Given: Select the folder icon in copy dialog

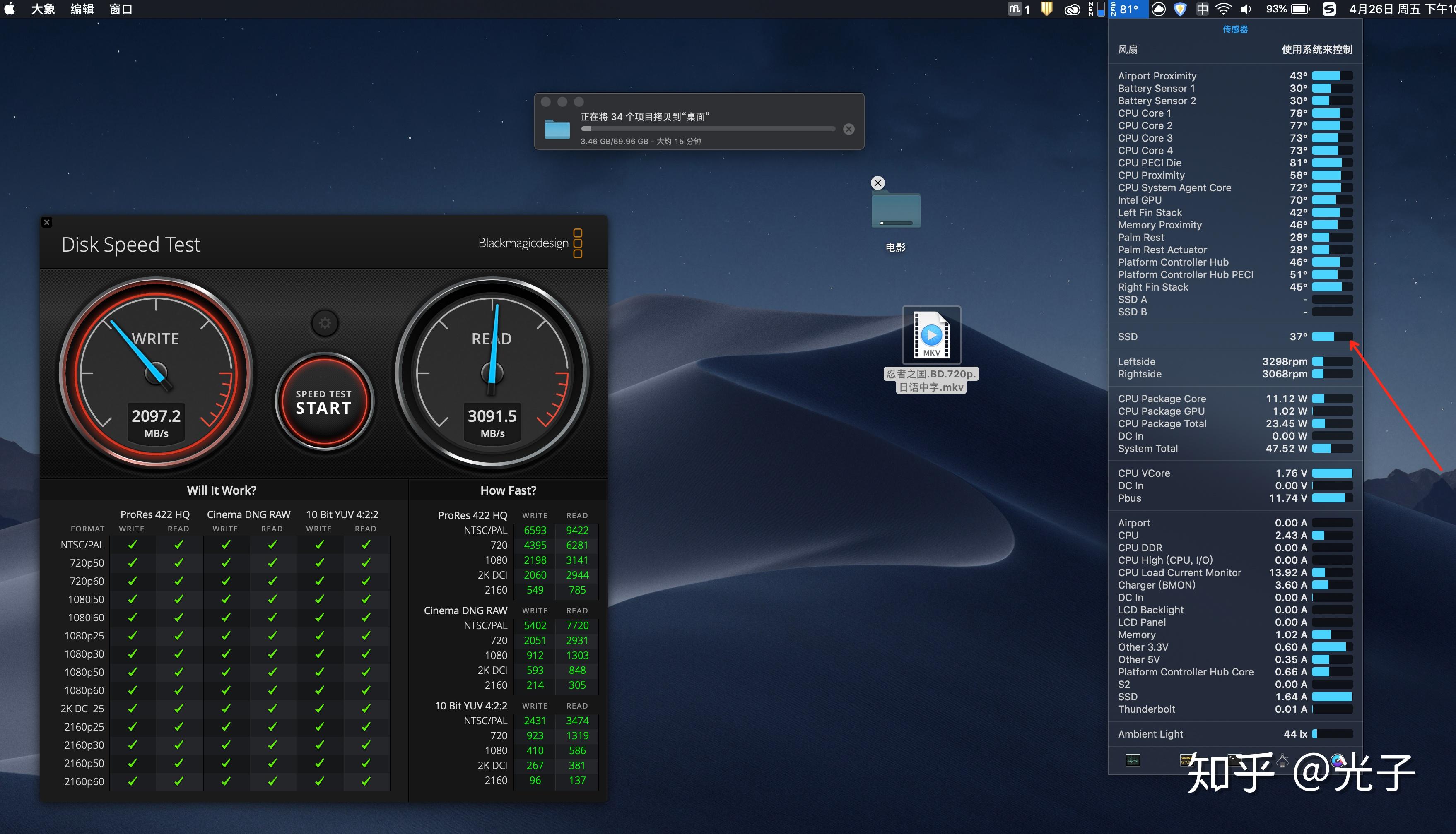Looking at the screenshot, I should [557, 129].
